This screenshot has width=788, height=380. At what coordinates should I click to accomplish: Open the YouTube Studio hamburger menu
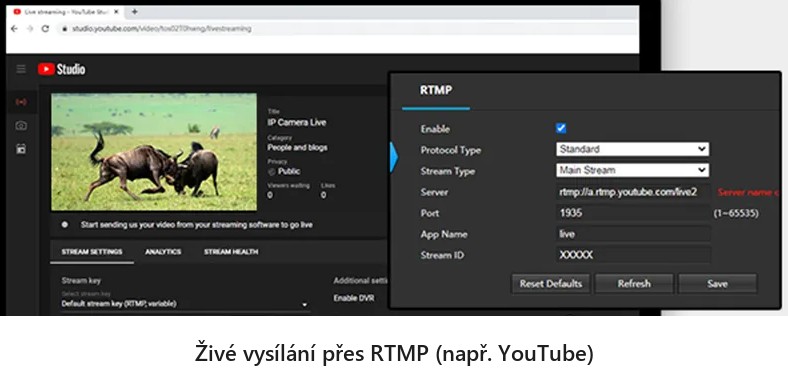pos(21,69)
